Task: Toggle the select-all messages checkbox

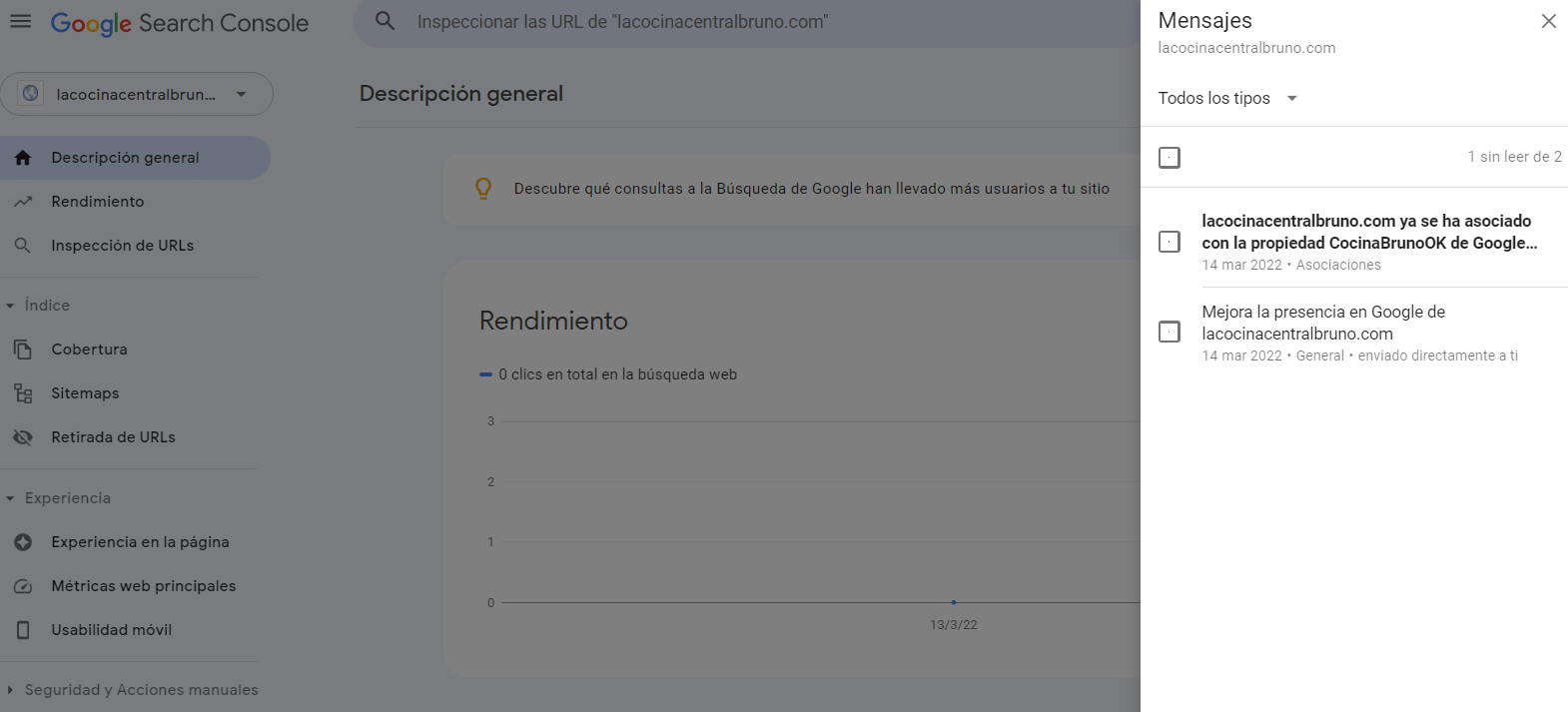Action: 1170,158
